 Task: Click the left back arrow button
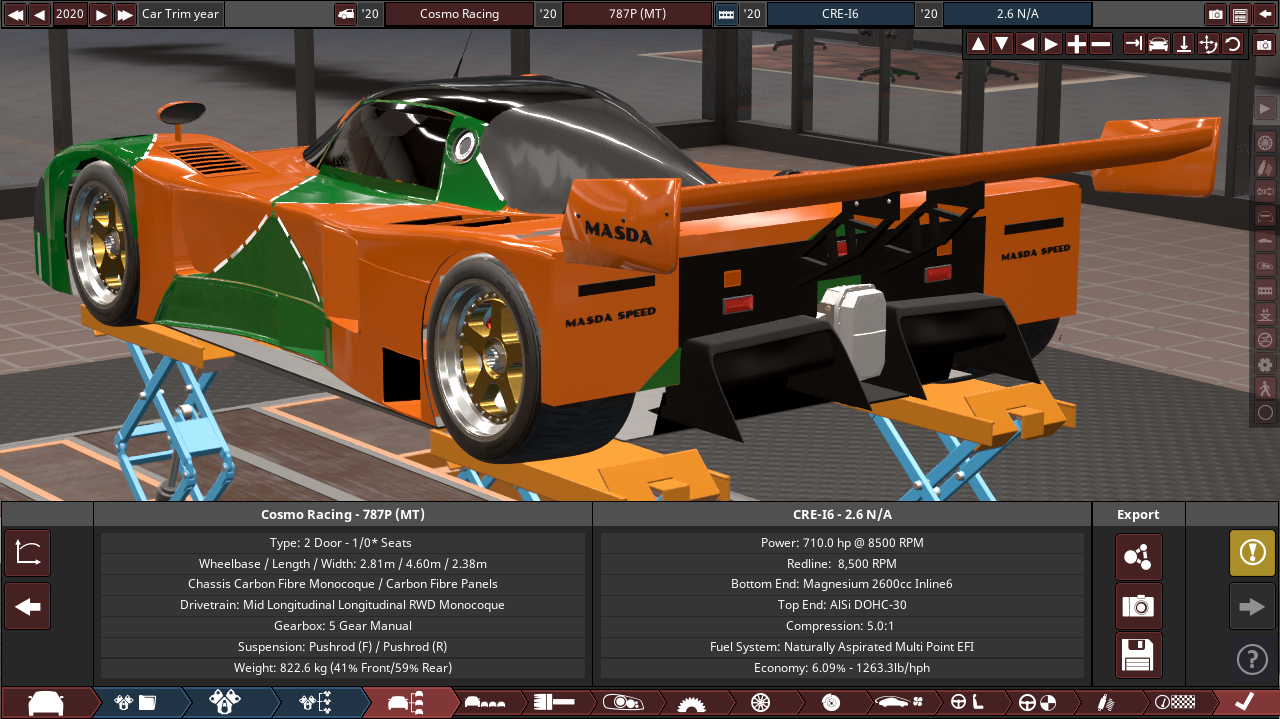click(x=28, y=606)
